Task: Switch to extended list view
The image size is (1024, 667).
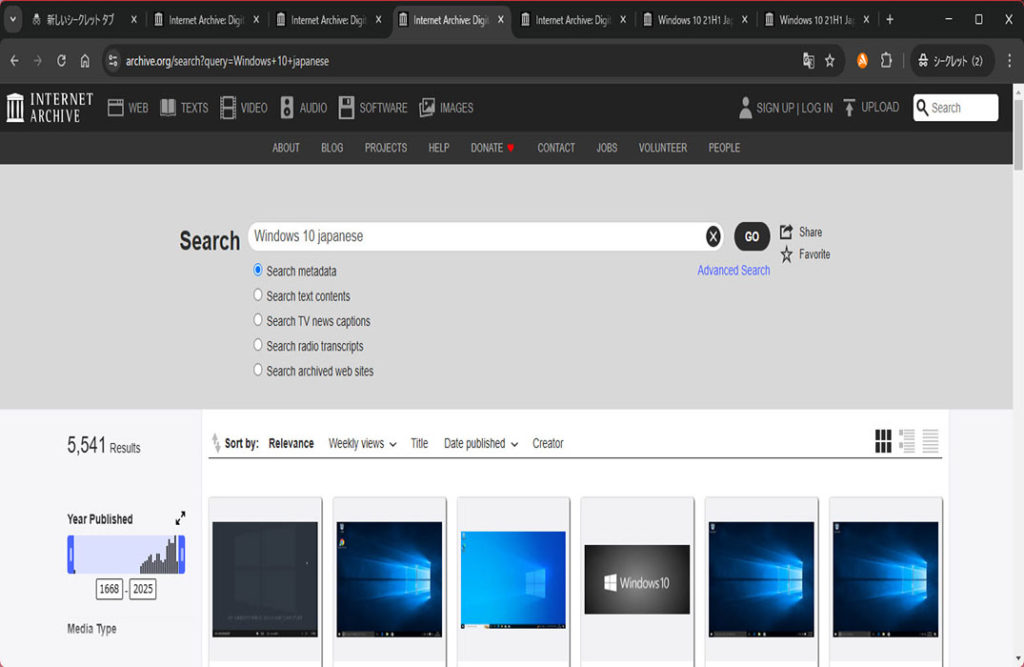Action: [907, 441]
